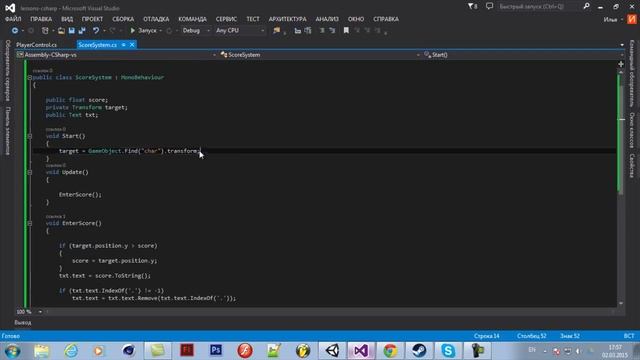640x360 pixels.
Task: Save the current file with disk icon
Action: pos(72,31)
